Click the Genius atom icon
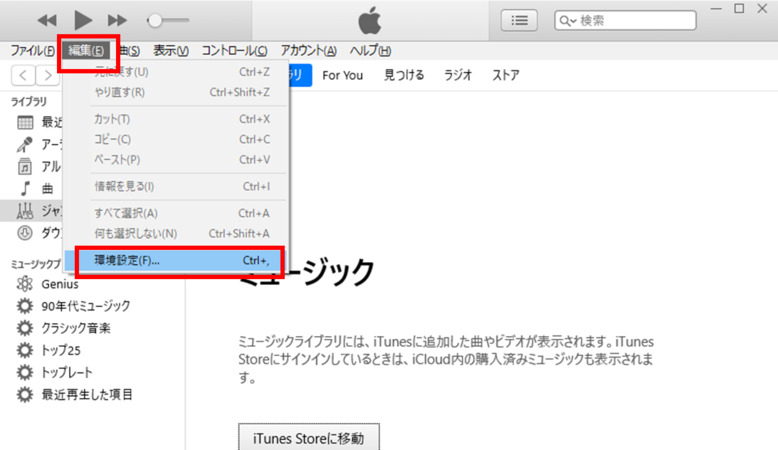 24,284
